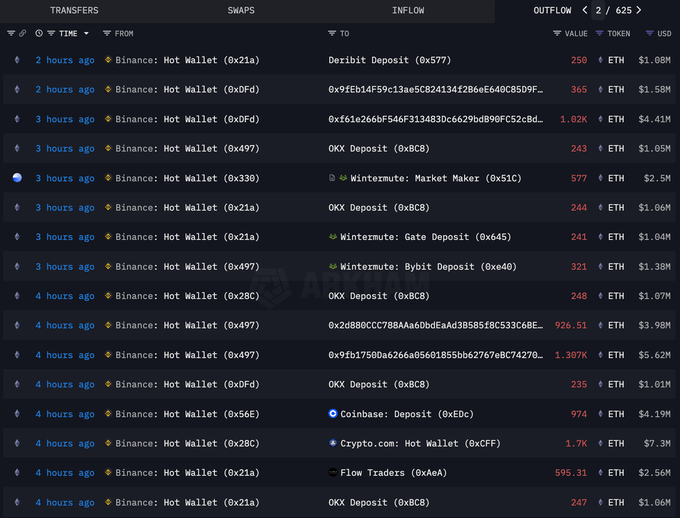Open the SWAPS tab
The width and height of the screenshot is (680, 518).
(241, 10)
